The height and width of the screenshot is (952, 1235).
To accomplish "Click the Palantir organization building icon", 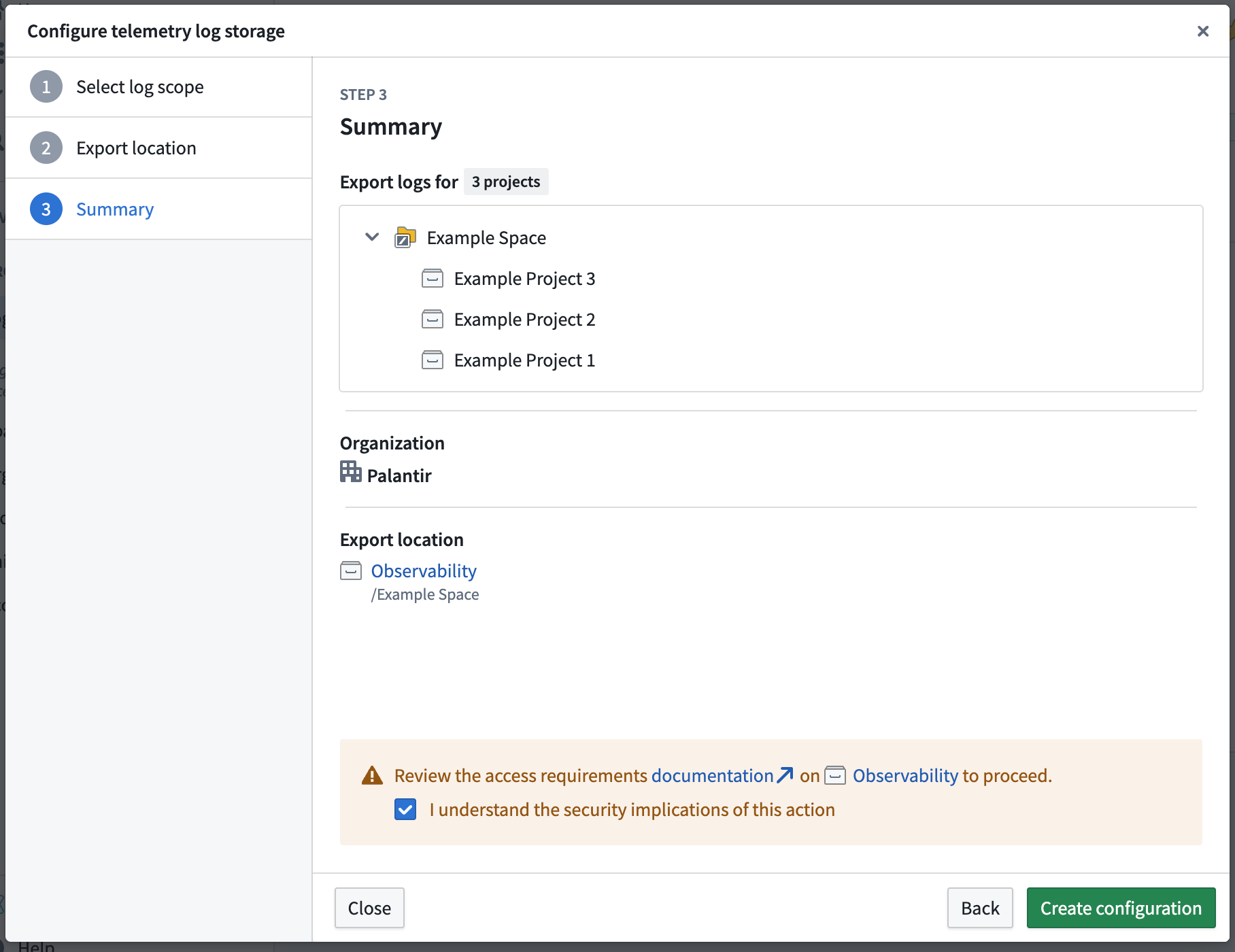I will [x=351, y=472].
